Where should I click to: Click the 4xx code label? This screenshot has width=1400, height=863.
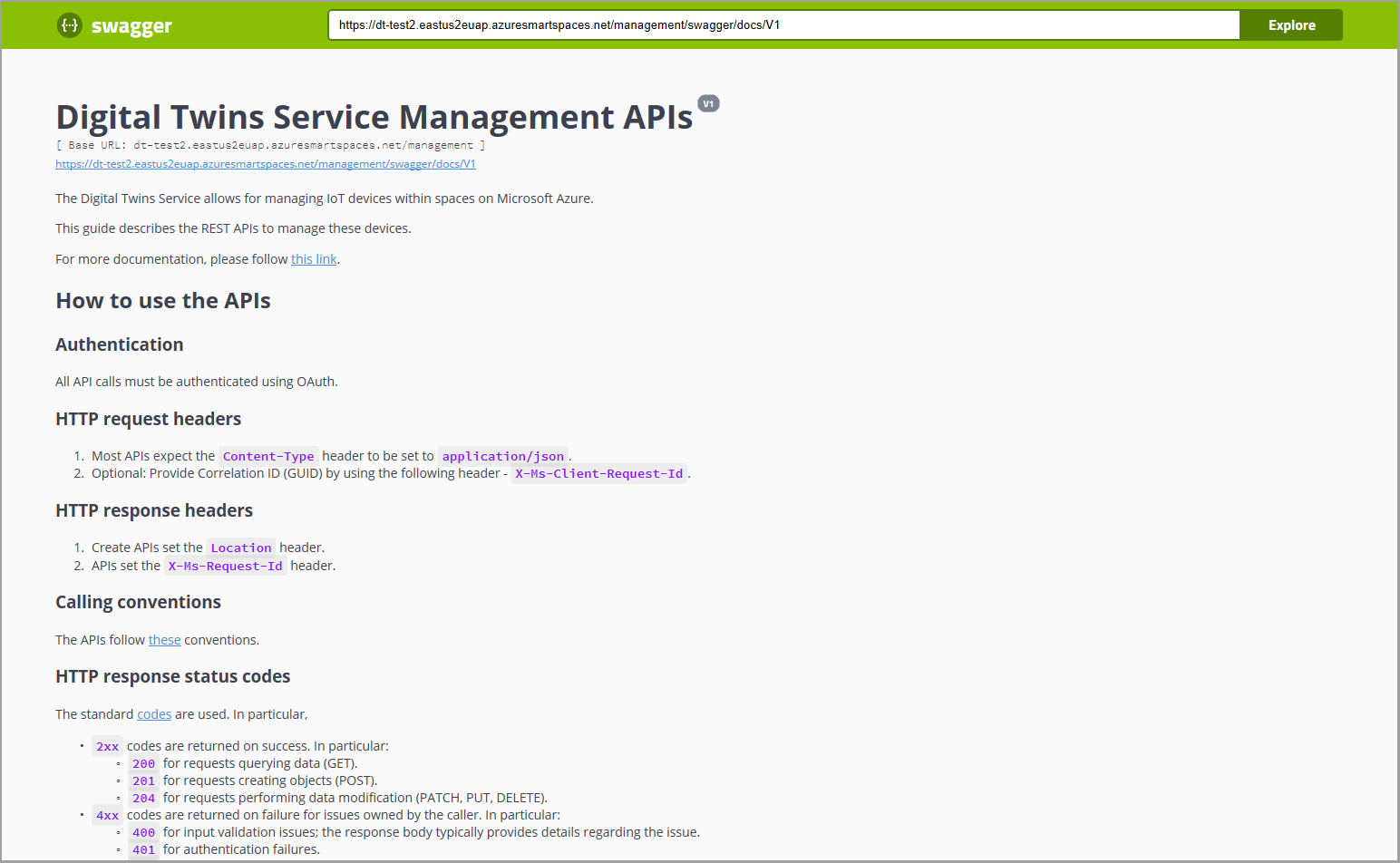(x=108, y=815)
